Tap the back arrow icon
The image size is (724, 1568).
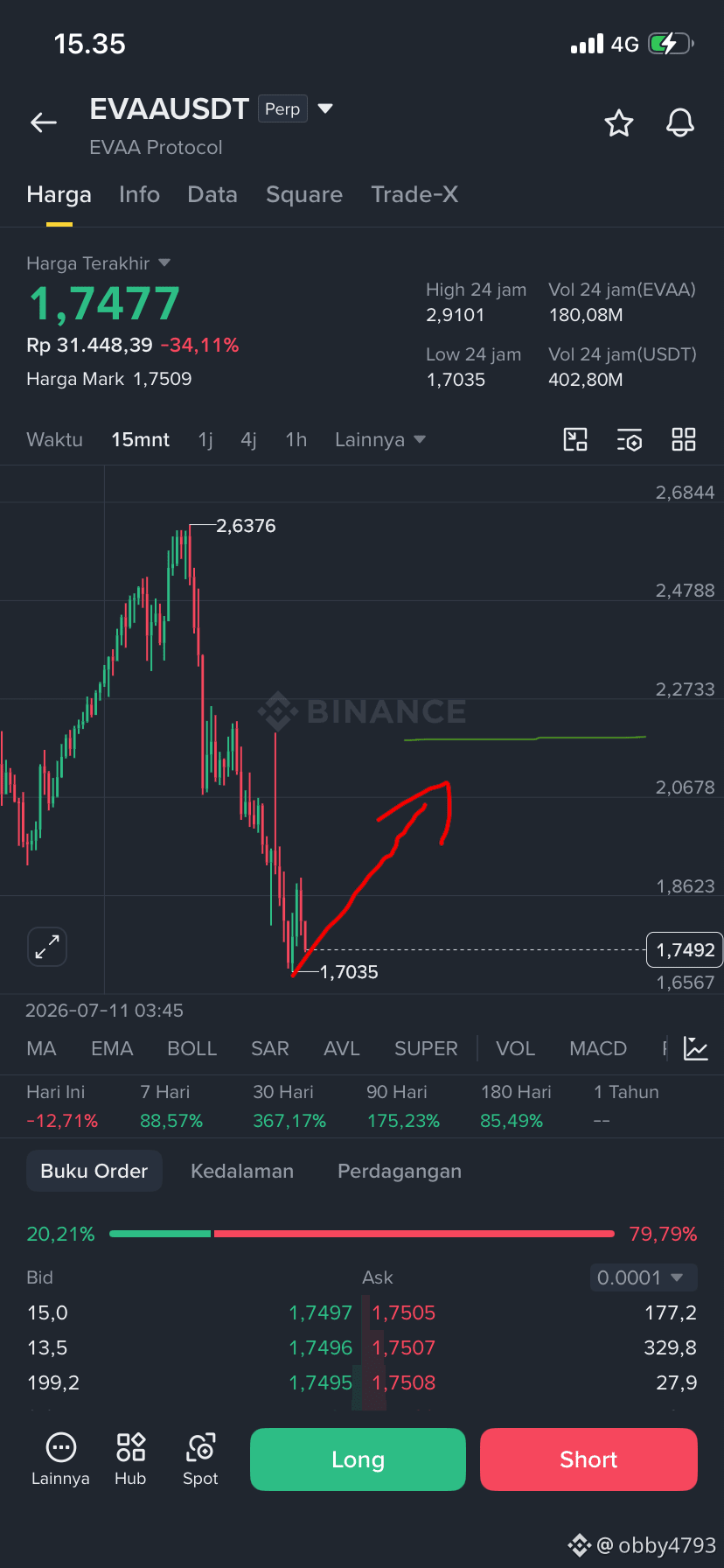pos(44,122)
